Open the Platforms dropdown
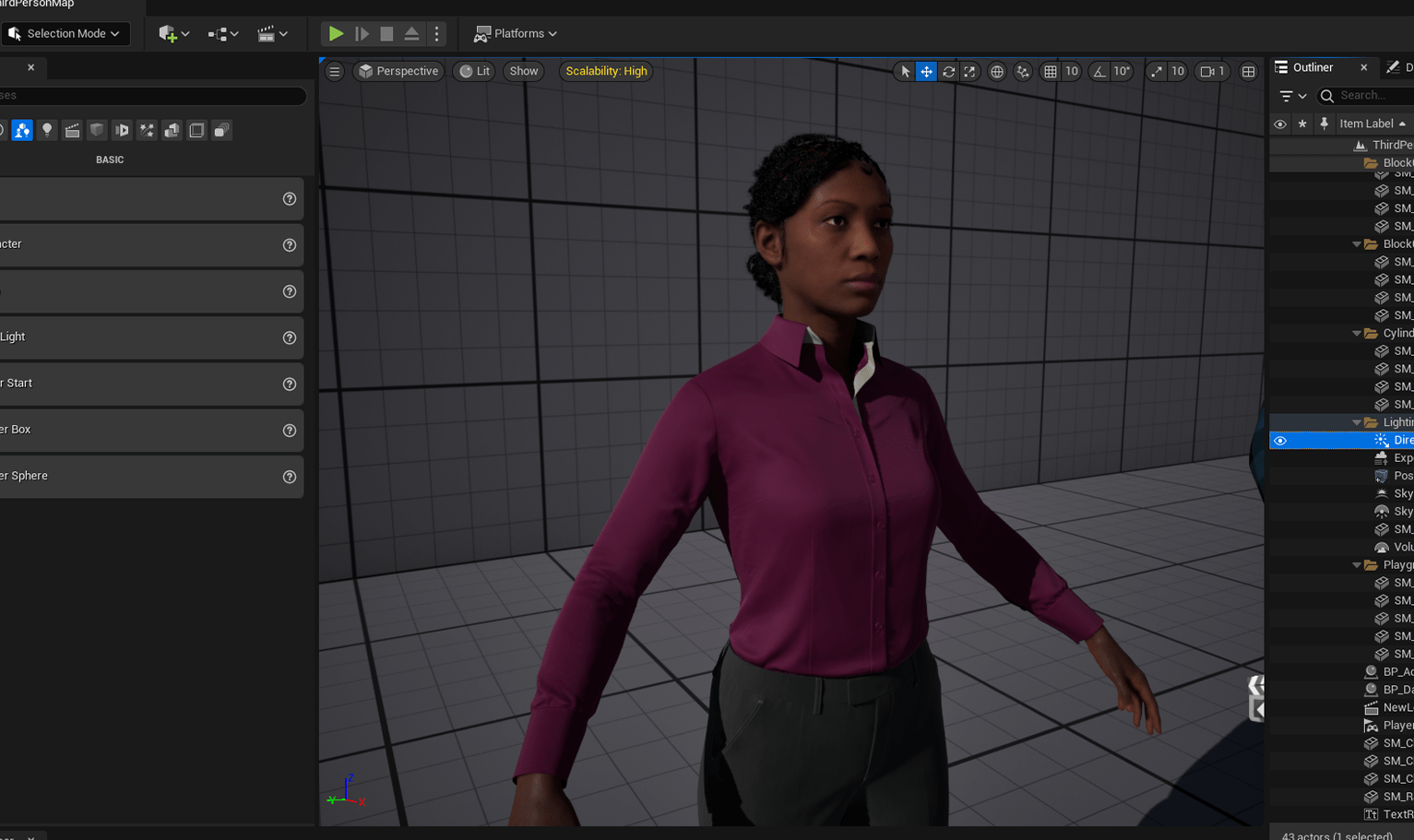This screenshot has width=1414, height=840. click(515, 33)
